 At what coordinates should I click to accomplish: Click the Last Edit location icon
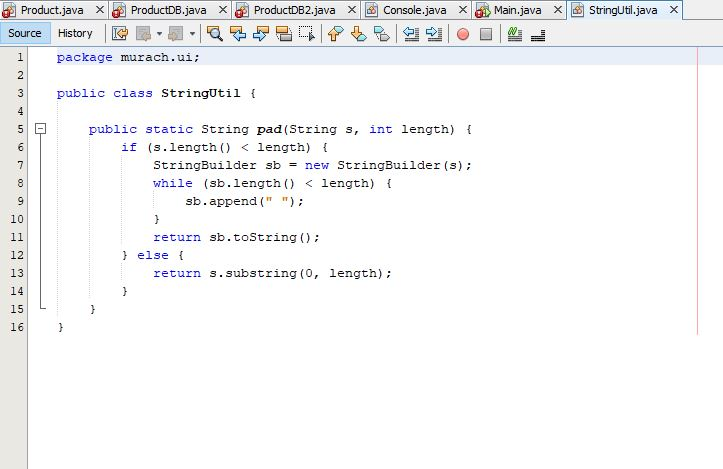(120, 34)
